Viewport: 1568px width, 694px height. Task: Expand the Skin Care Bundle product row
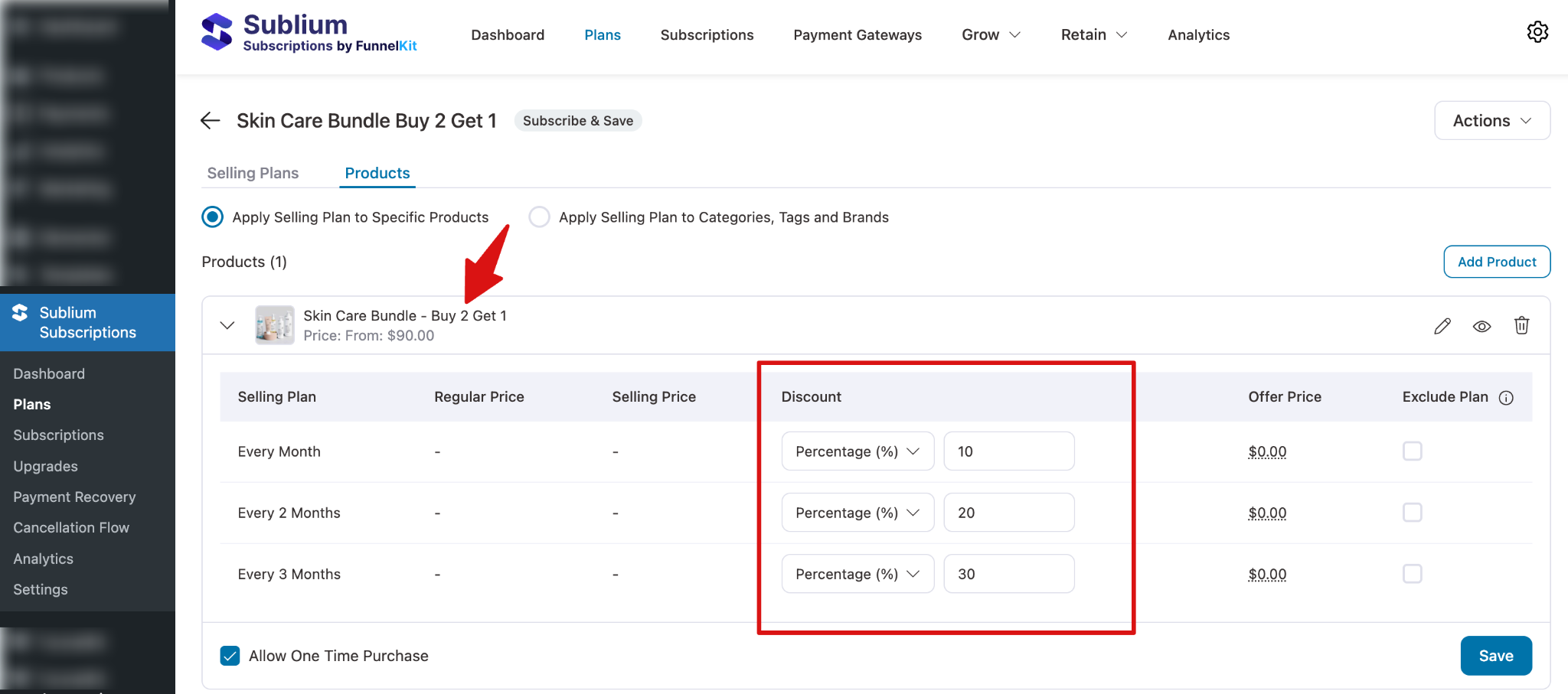click(227, 324)
